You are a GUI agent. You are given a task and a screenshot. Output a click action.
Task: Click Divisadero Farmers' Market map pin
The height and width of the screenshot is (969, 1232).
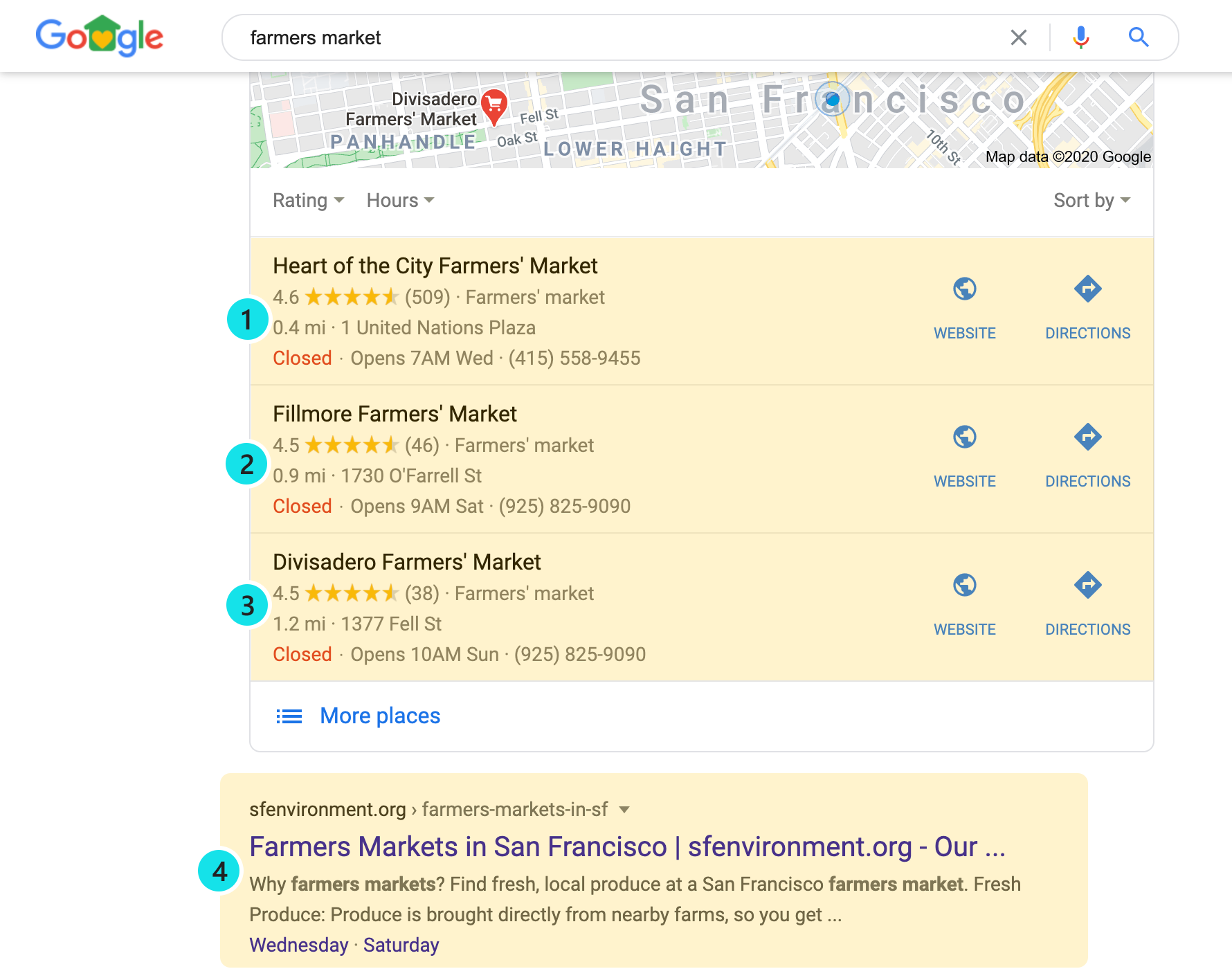pyautogui.click(x=494, y=107)
